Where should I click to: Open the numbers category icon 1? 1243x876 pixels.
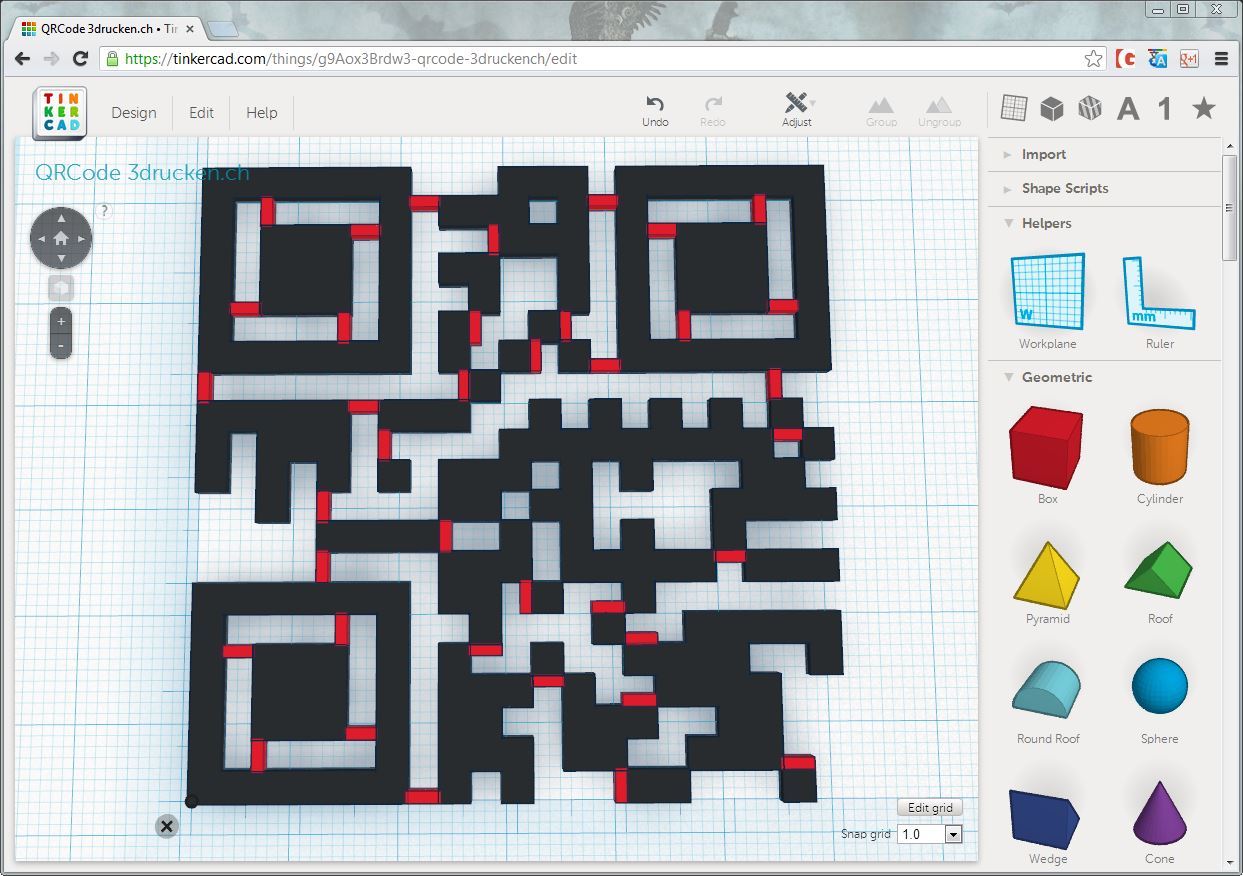click(1165, 108)
